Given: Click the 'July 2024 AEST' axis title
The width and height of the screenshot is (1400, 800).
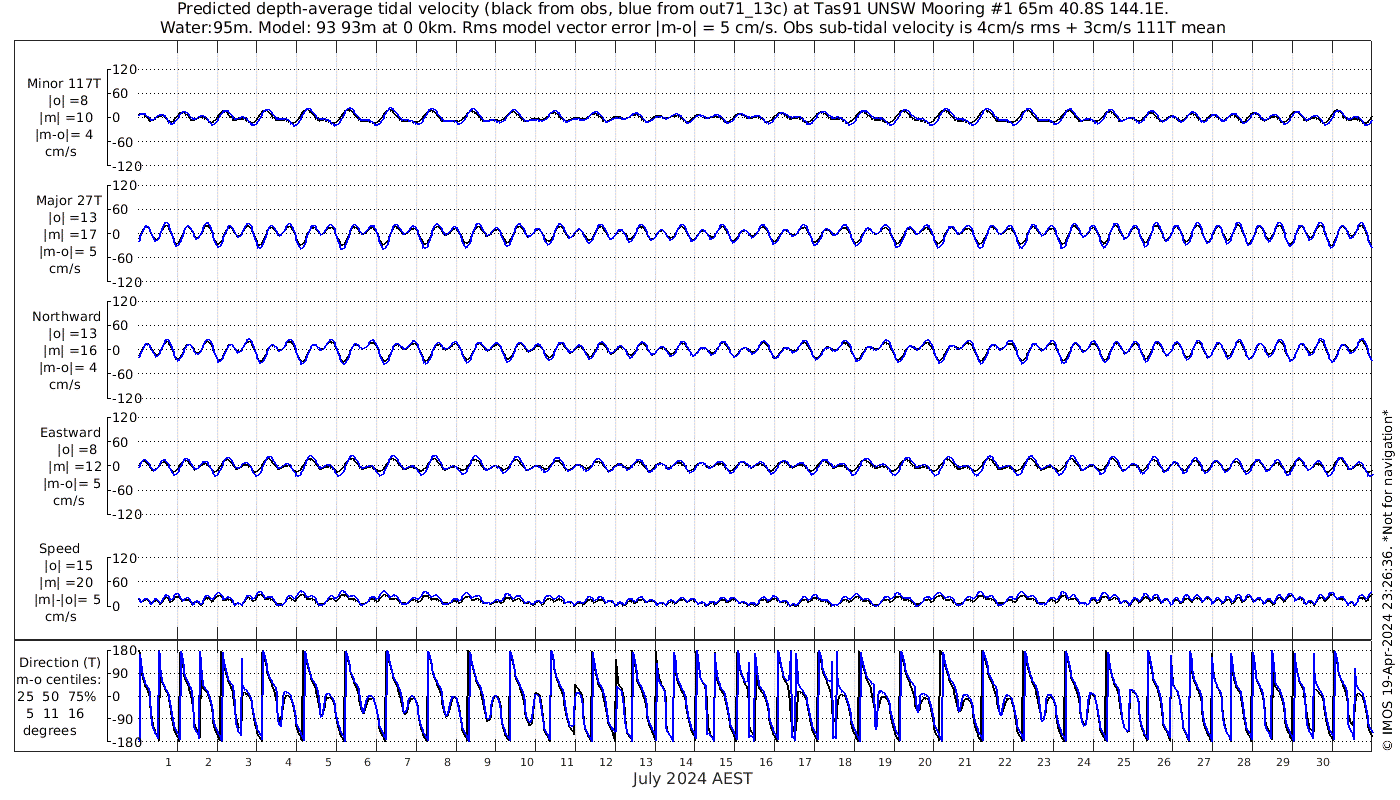Looking at the screenshot, I should click(x=692, y=779).
